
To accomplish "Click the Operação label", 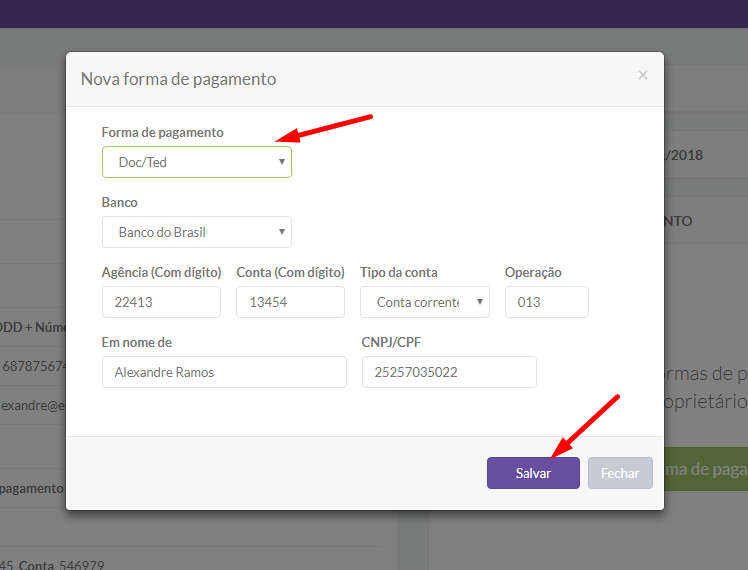I will pos(533,272).
